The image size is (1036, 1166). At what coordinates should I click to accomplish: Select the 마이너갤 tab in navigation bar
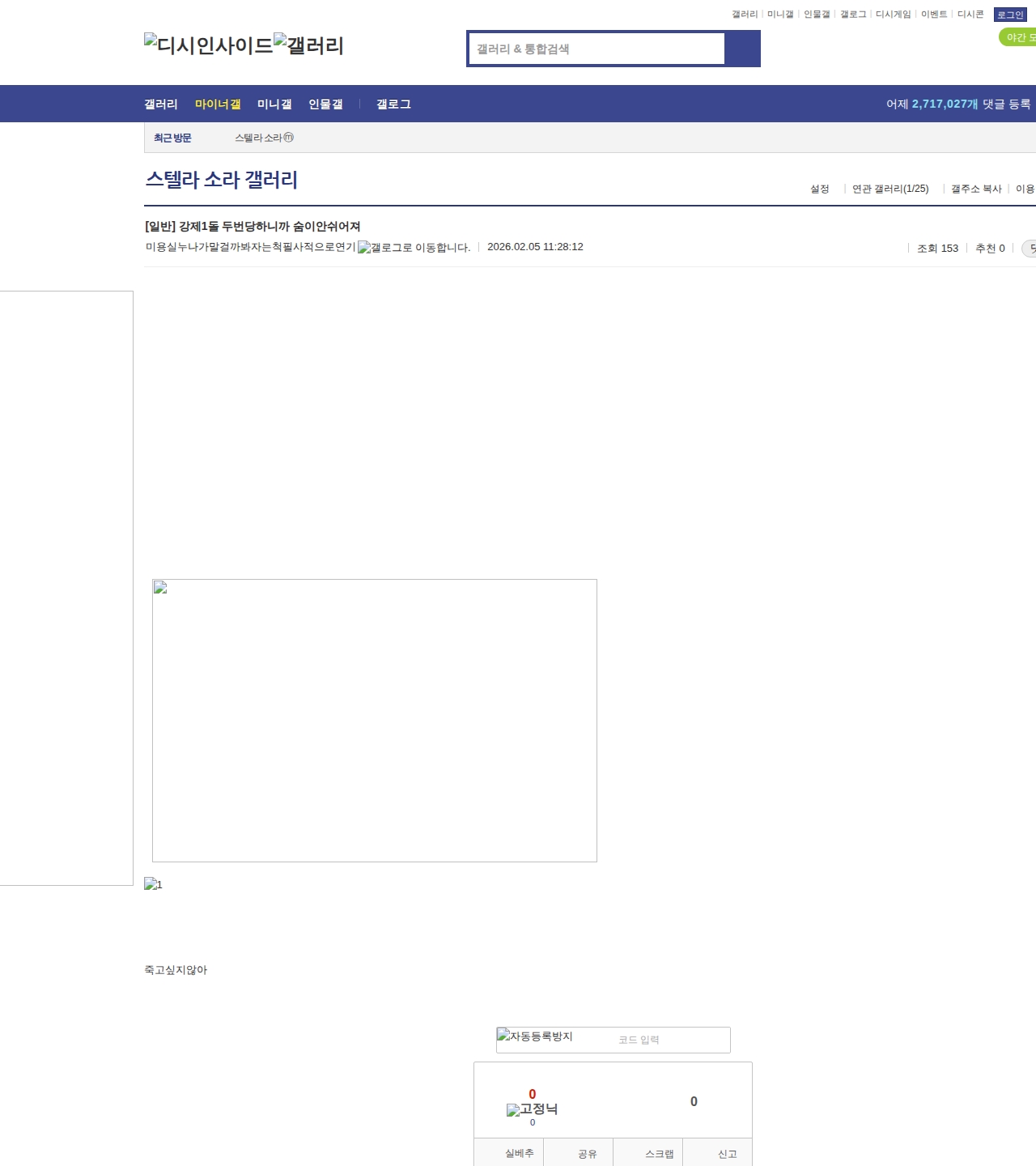218,104
